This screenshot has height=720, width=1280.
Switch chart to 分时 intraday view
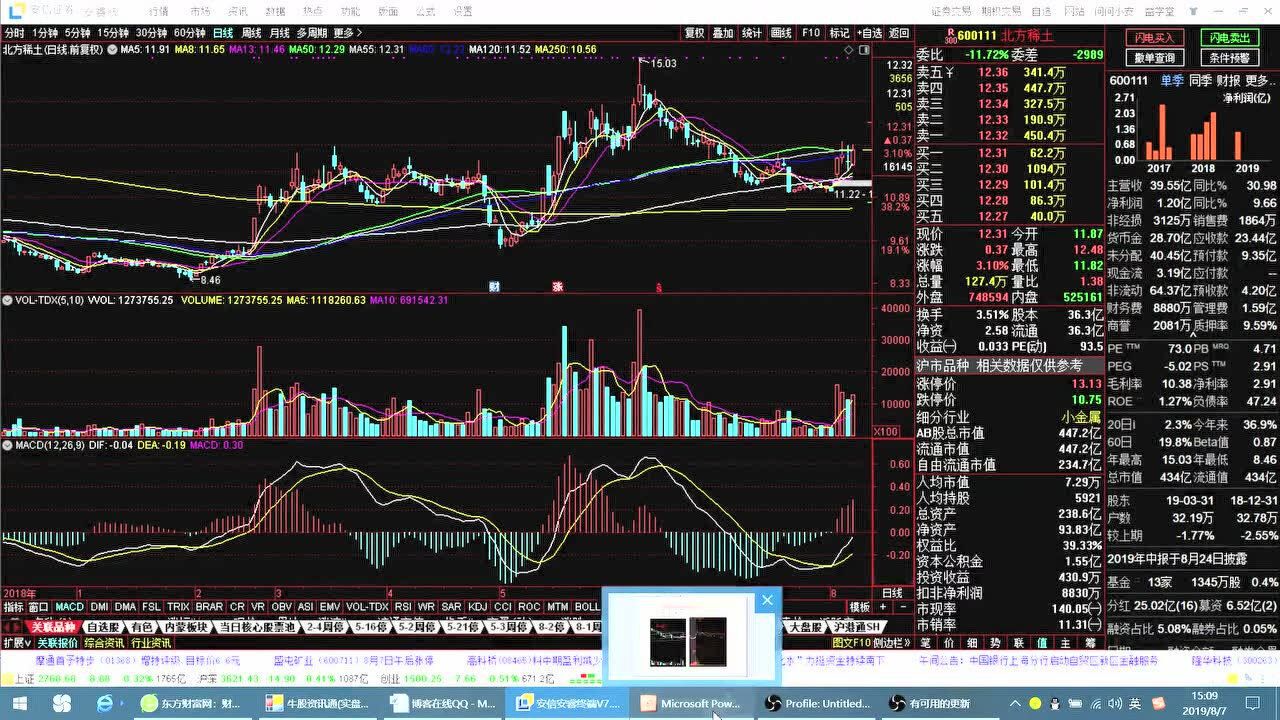tap(14, 33)
